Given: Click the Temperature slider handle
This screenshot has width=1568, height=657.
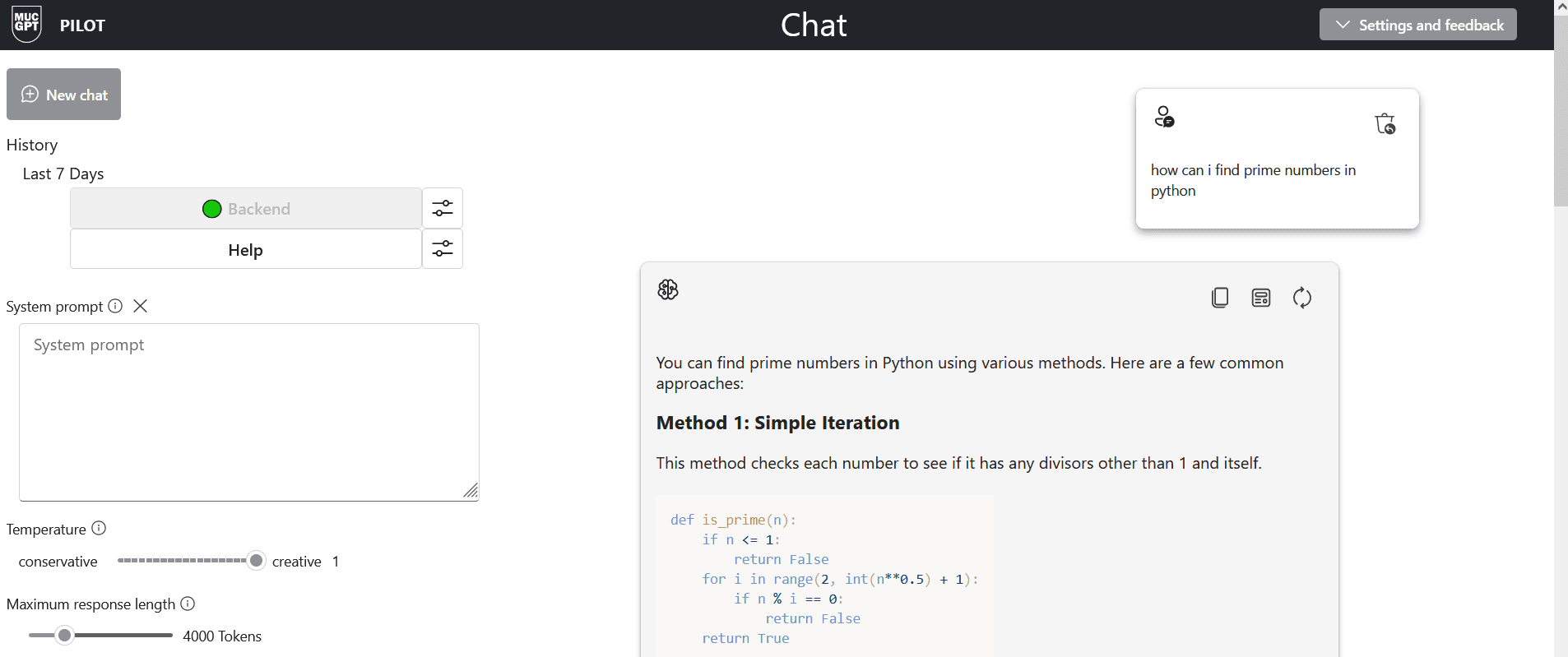Looking at the screenshot, I should (257, 561).
